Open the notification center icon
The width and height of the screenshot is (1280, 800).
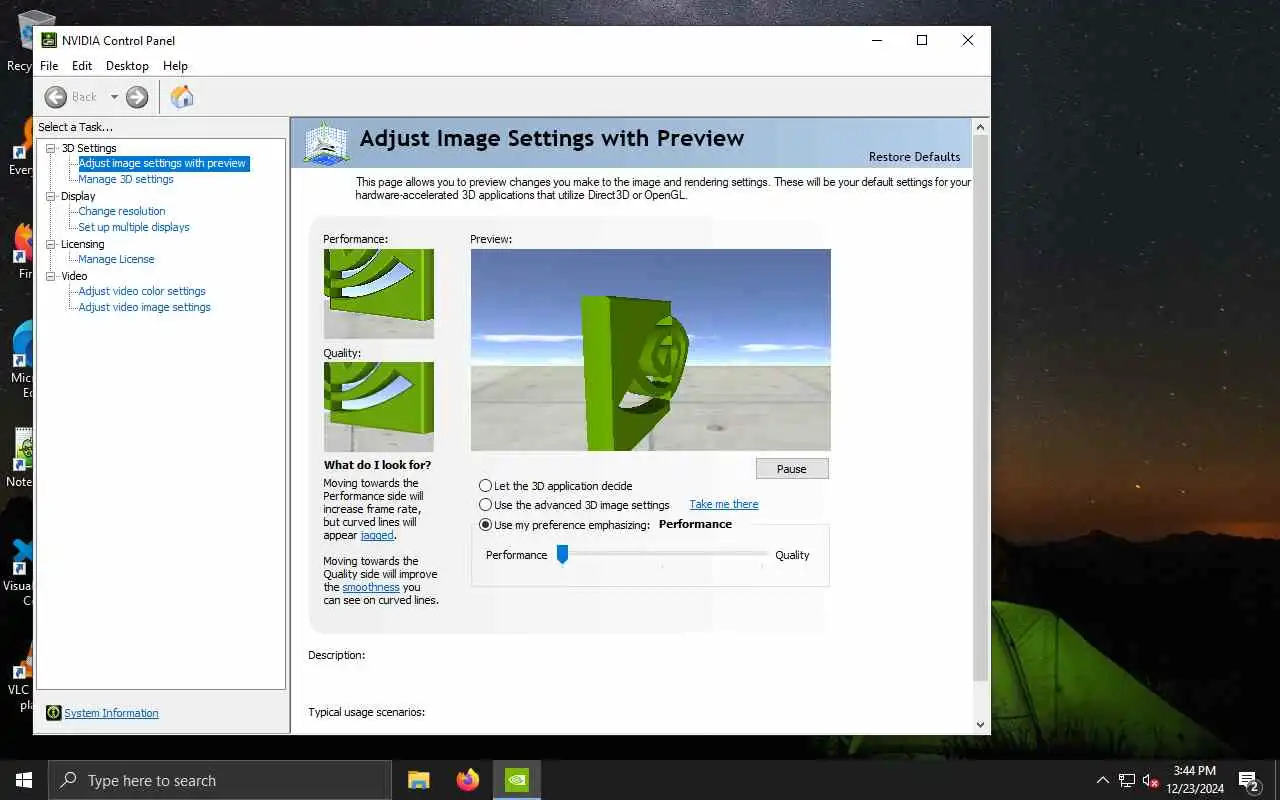point(1249,781)
